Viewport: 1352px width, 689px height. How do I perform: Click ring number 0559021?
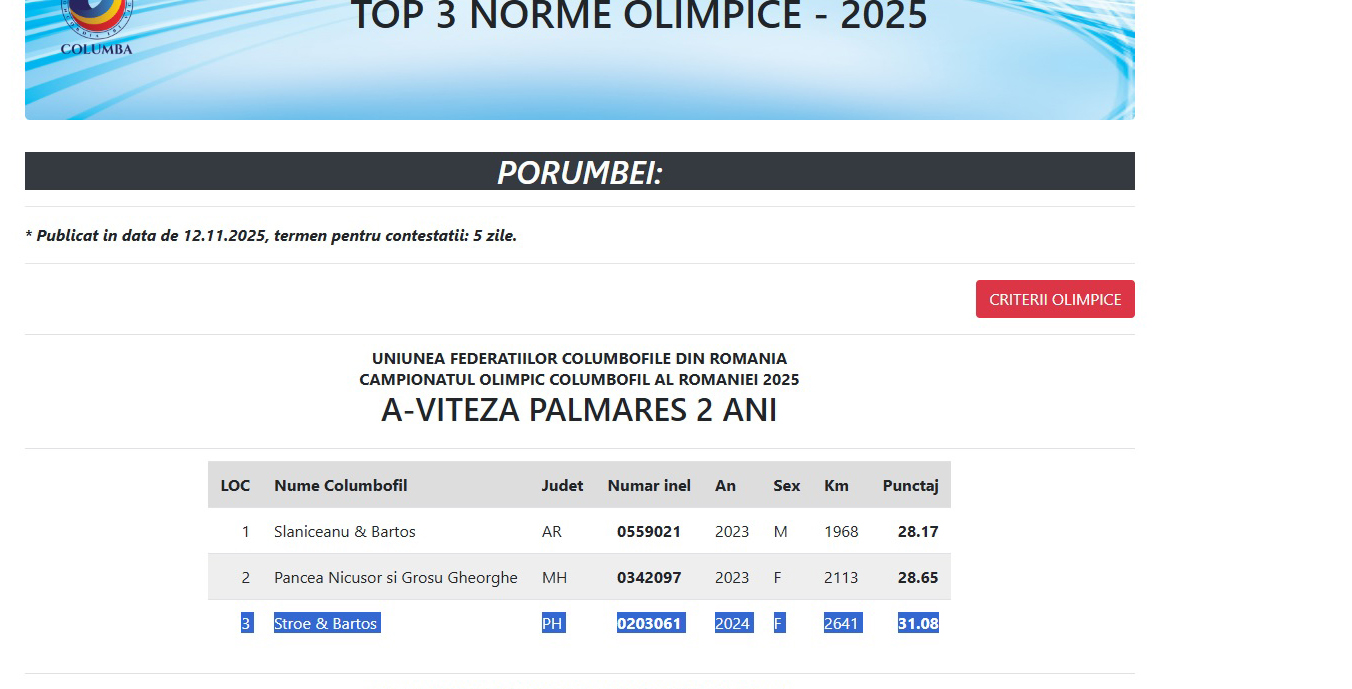(x=649, y=531)
